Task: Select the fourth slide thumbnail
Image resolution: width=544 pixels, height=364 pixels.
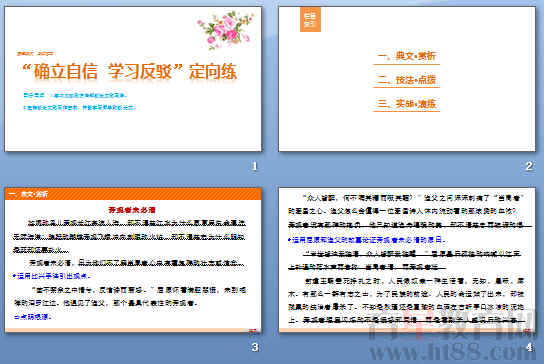Action: [407, 260]
